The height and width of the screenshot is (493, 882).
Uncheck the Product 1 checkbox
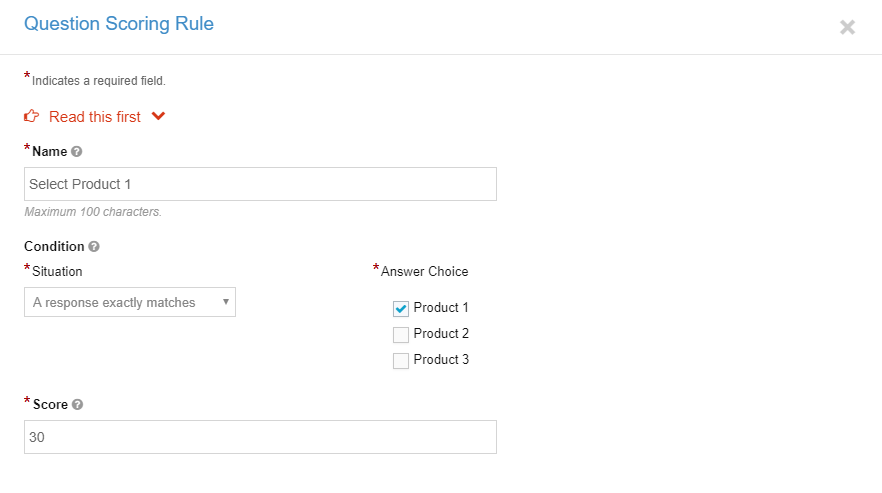[x=400, y=308]
